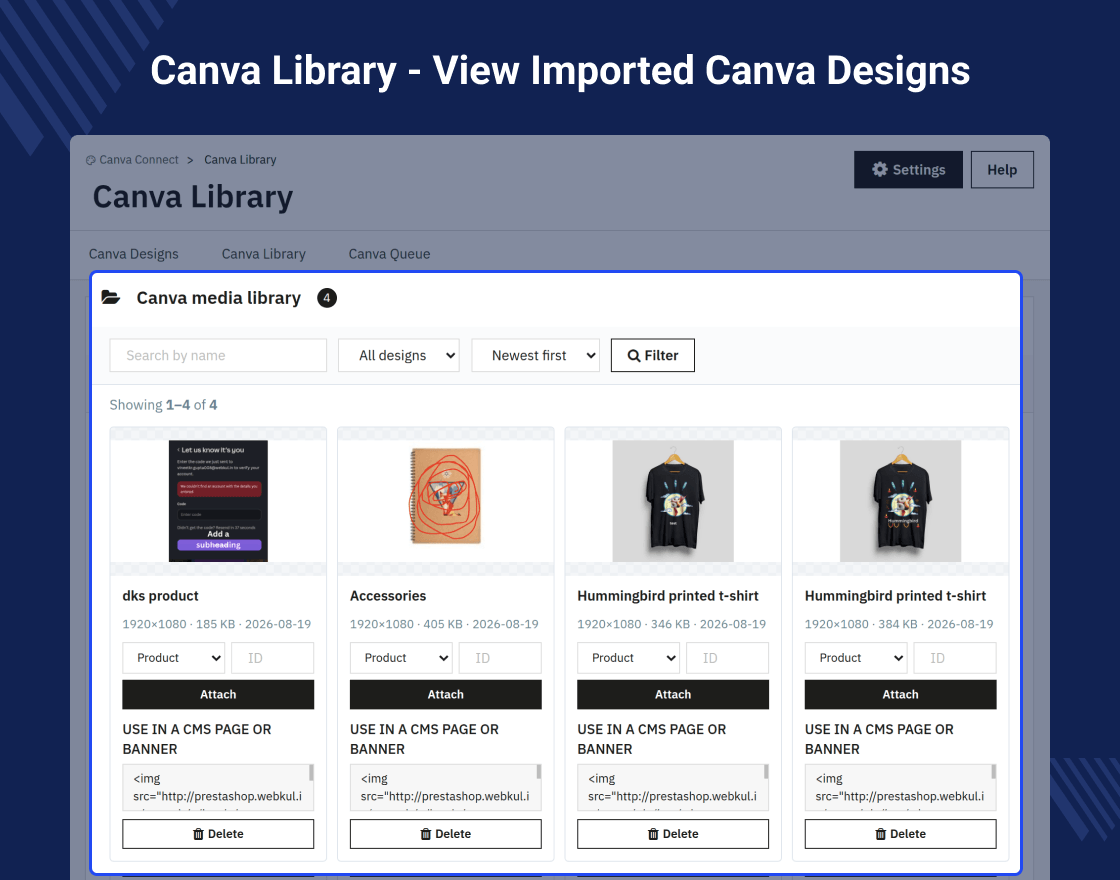
Task: Open the Canva Designs tab
Action: [134, 254]
